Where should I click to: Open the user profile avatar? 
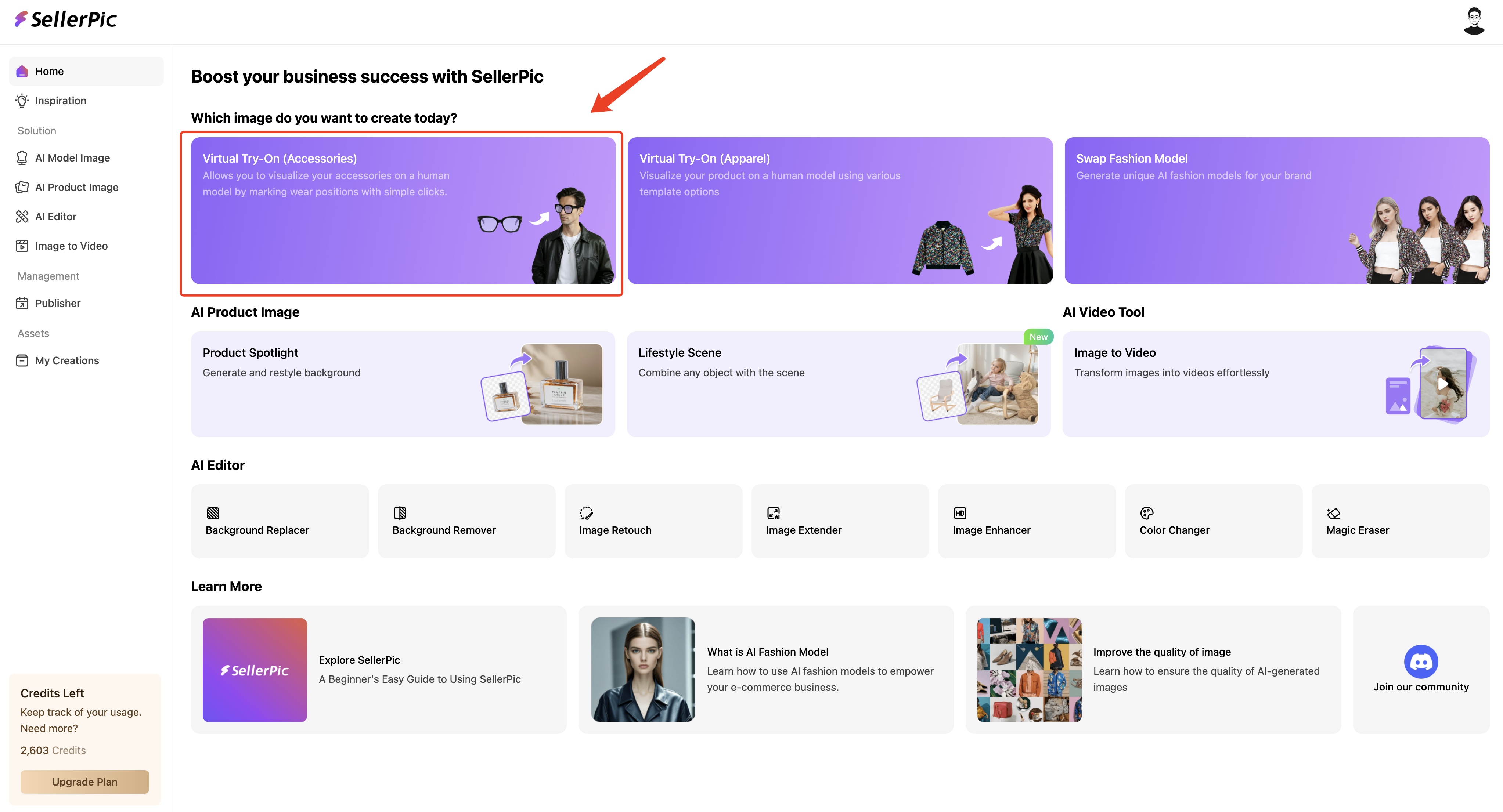[1474, 22]
